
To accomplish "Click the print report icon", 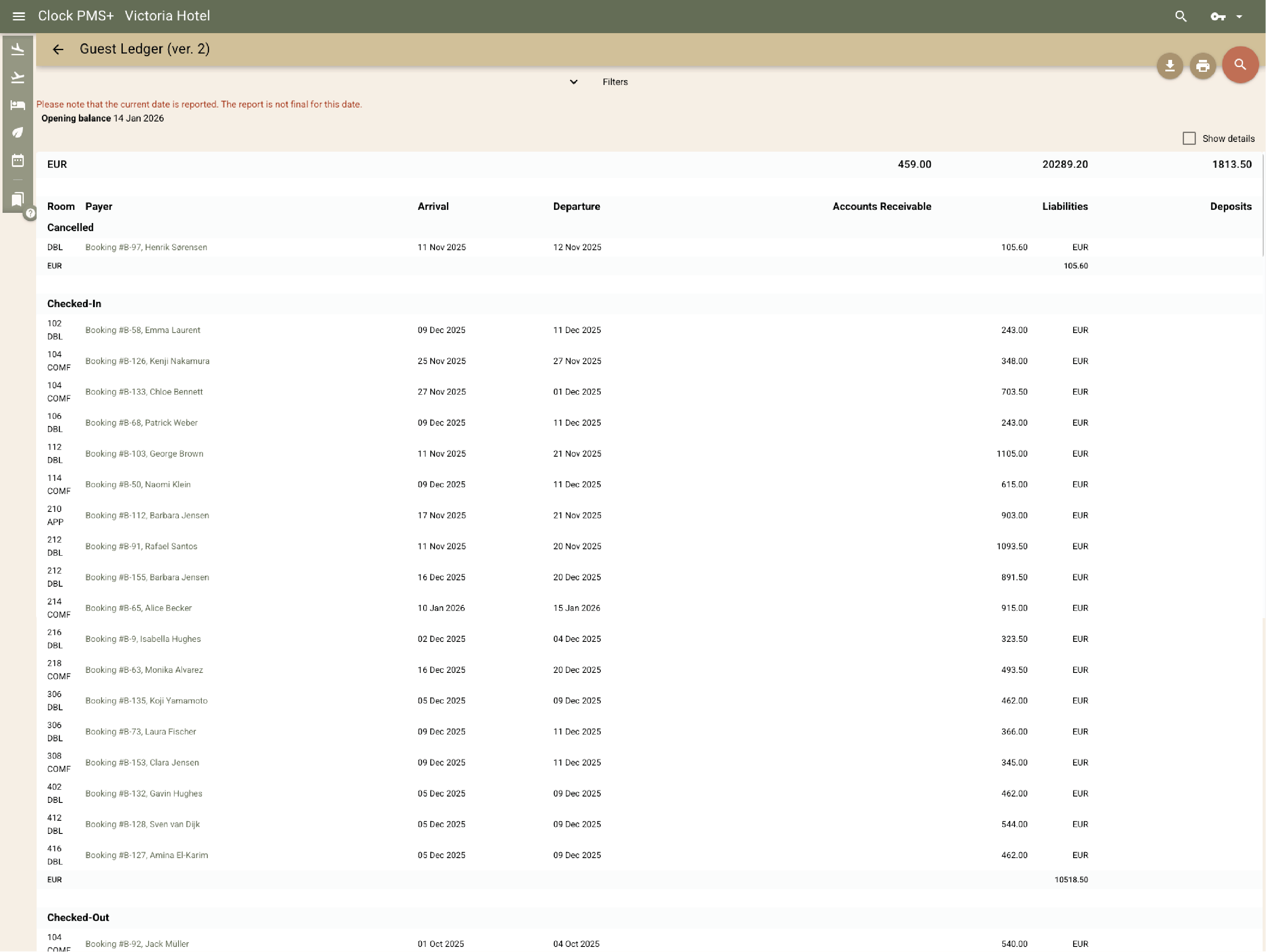I will (1202, 65).
